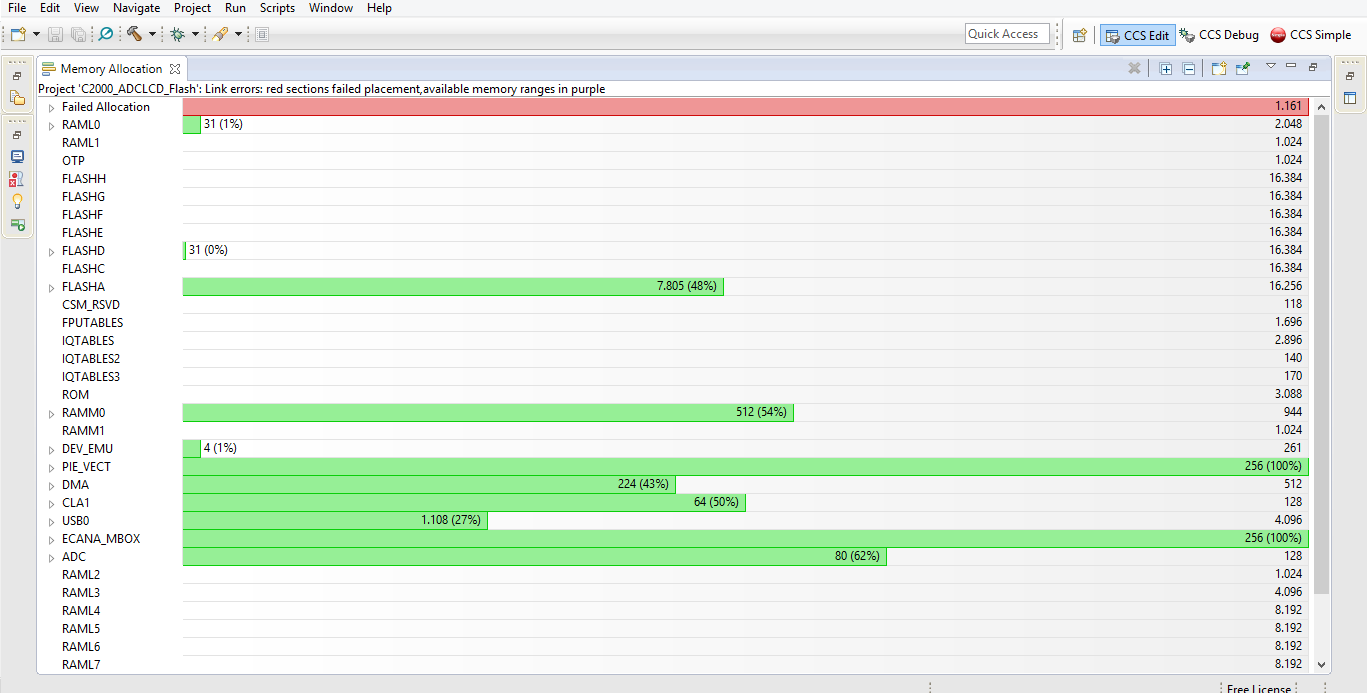Click the Save All toolbar icon
Viewport: 1367px width, 693px height.
point(77,34)
